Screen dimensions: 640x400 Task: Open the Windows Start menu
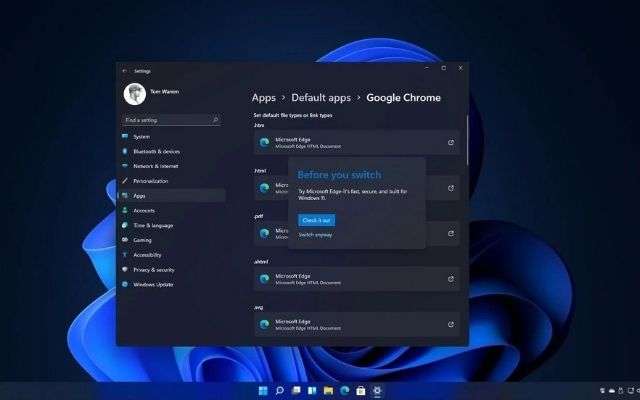263,389
